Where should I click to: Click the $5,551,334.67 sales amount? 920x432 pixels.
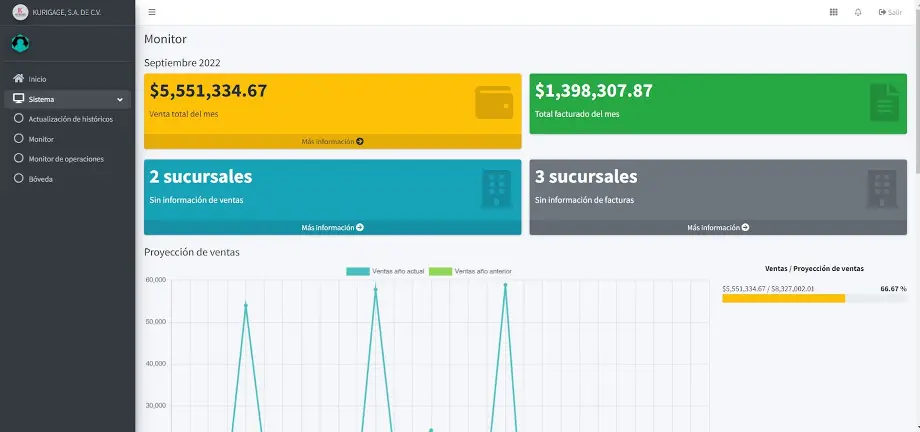pyautogui.click(x=208, y=91)
